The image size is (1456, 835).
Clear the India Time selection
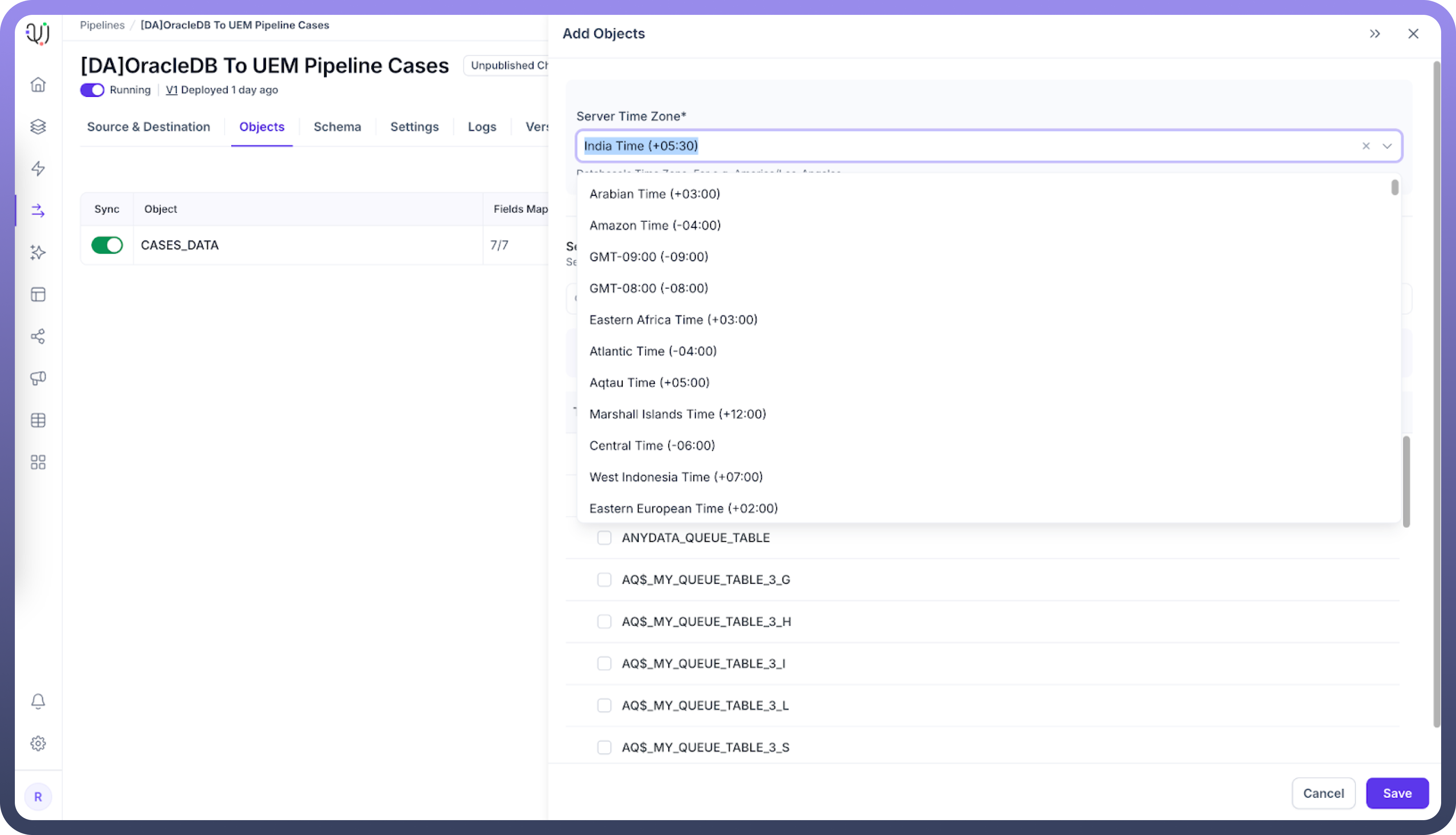(x=1366, y=146)
